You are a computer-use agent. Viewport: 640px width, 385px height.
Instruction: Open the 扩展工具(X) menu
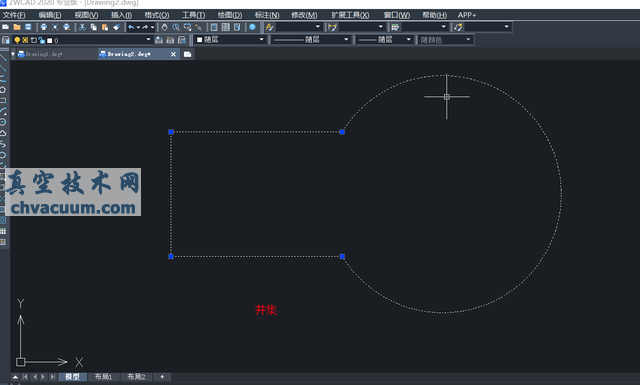[350, 15]
